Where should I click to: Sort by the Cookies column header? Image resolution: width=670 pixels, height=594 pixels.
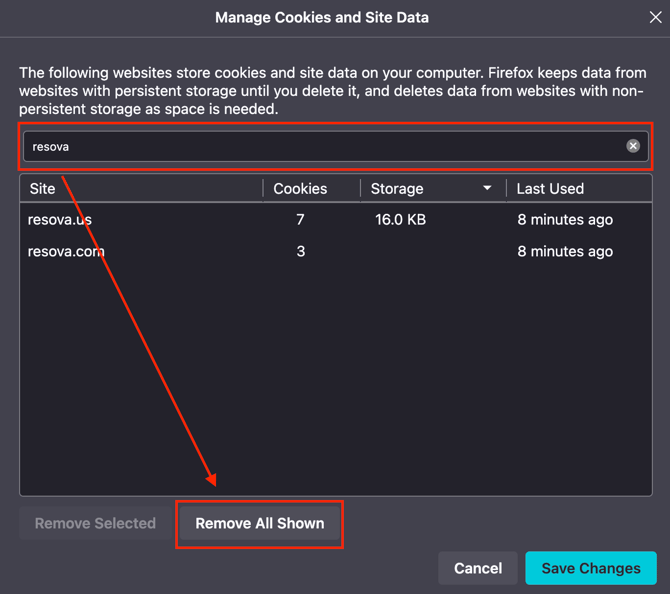(x=311, y=188)
